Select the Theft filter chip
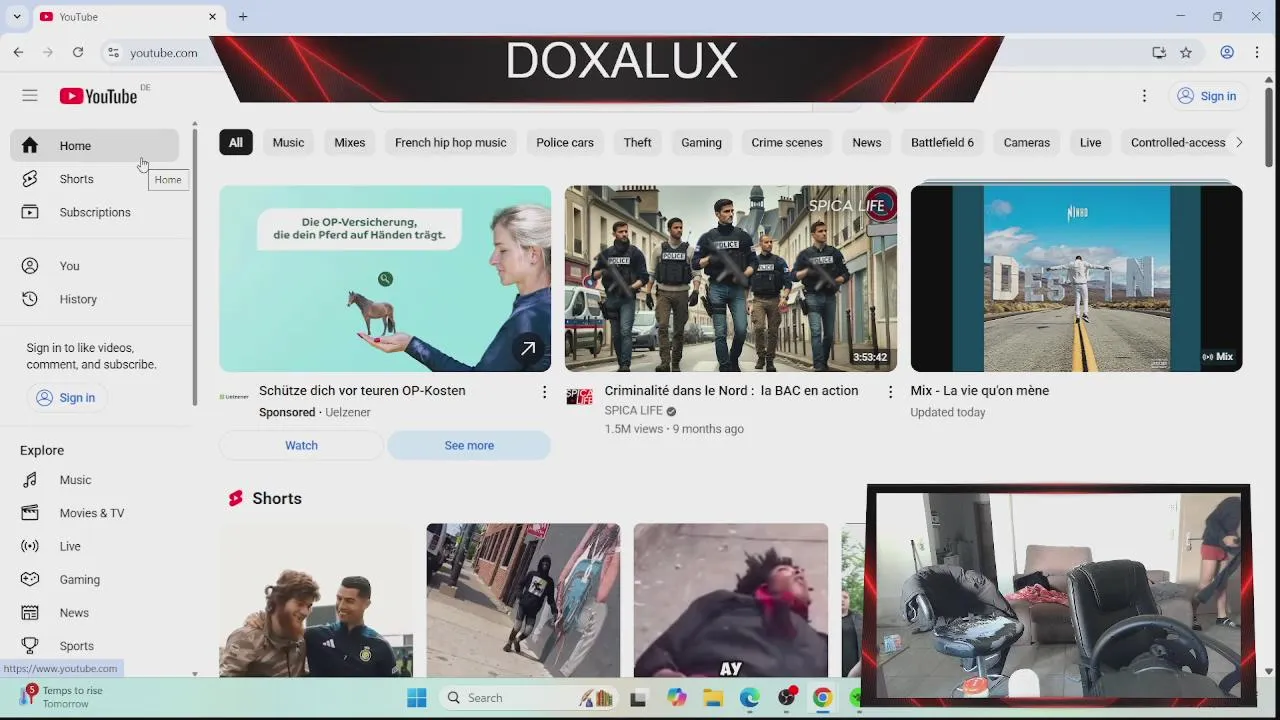Viewport: 1280px width, 720px height. [x=638, y=143]
